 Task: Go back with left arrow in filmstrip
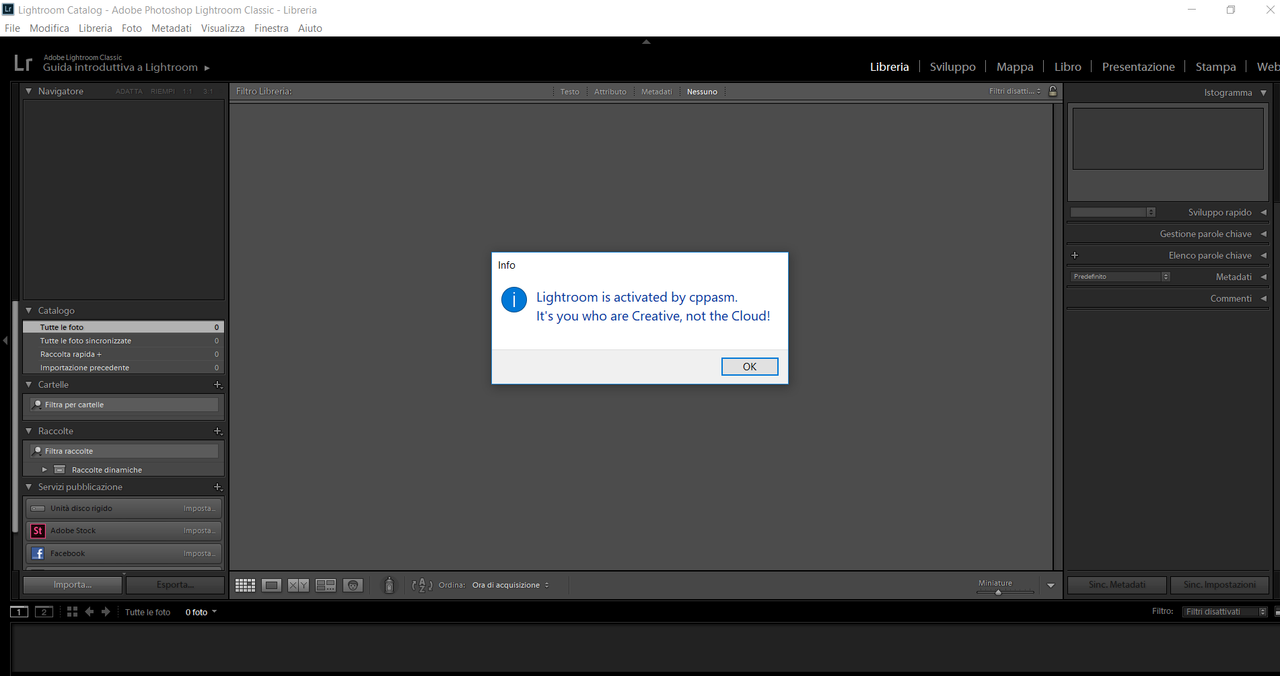[x=89, y=612]
